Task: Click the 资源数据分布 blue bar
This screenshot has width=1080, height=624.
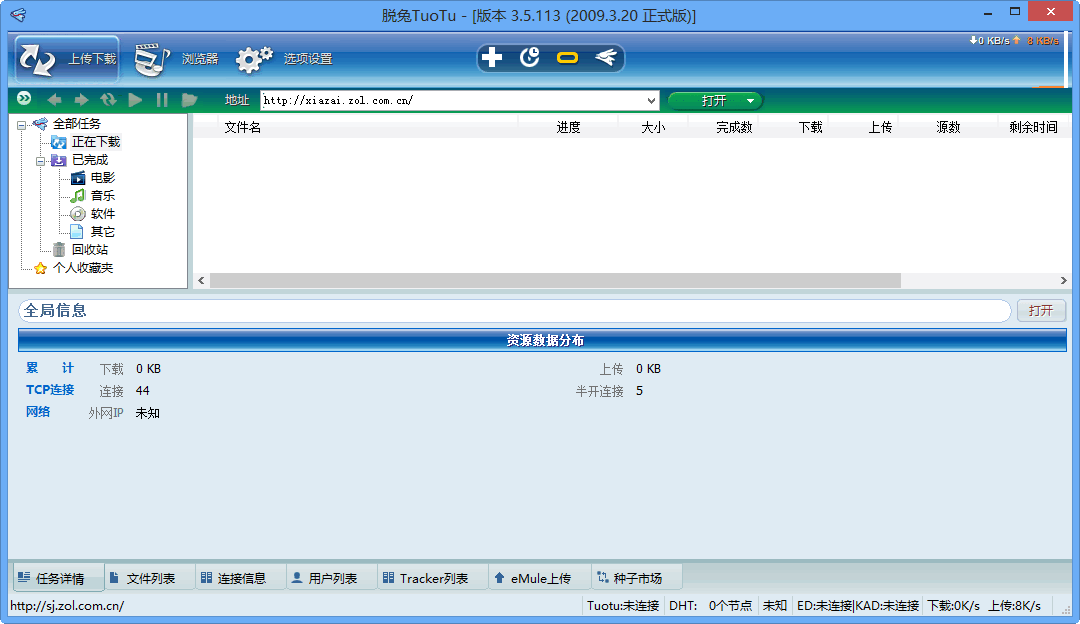Action: [x=542, y=340]
